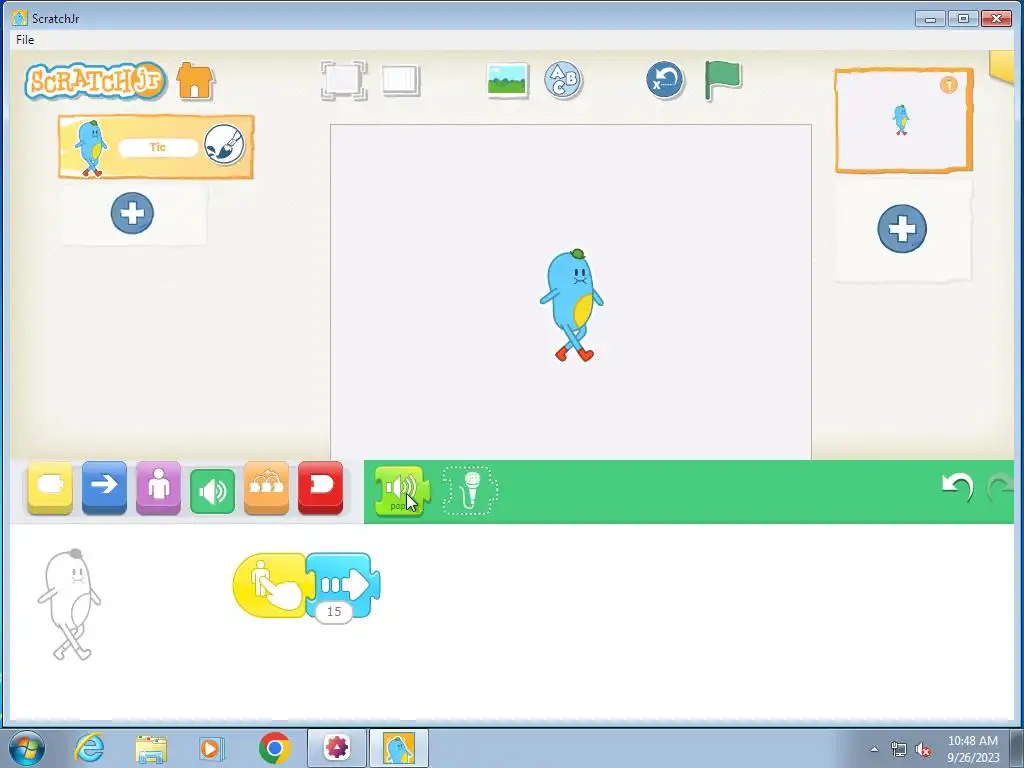Add a text label to the stage
The height and width of the screenshot is (768, 1024).
click(x=563, y=80)
